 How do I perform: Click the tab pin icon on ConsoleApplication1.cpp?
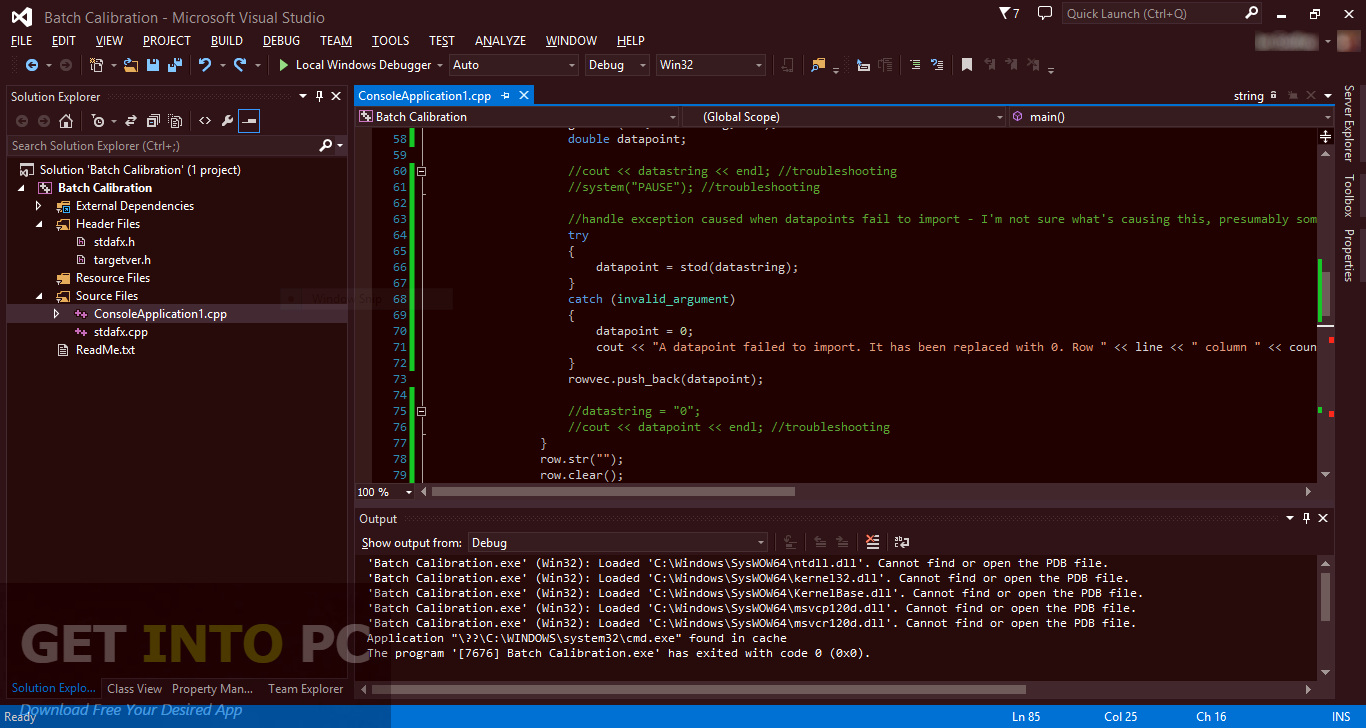point(506,96)
